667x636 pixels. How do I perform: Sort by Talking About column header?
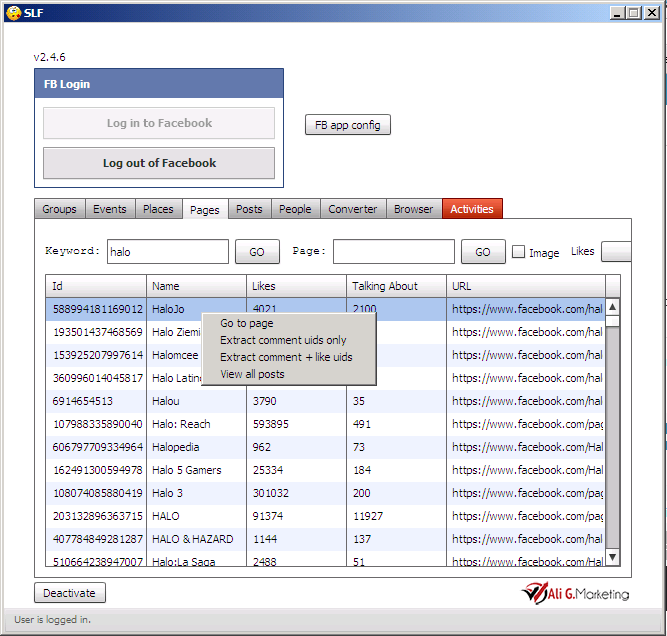(x=396, y=286)
